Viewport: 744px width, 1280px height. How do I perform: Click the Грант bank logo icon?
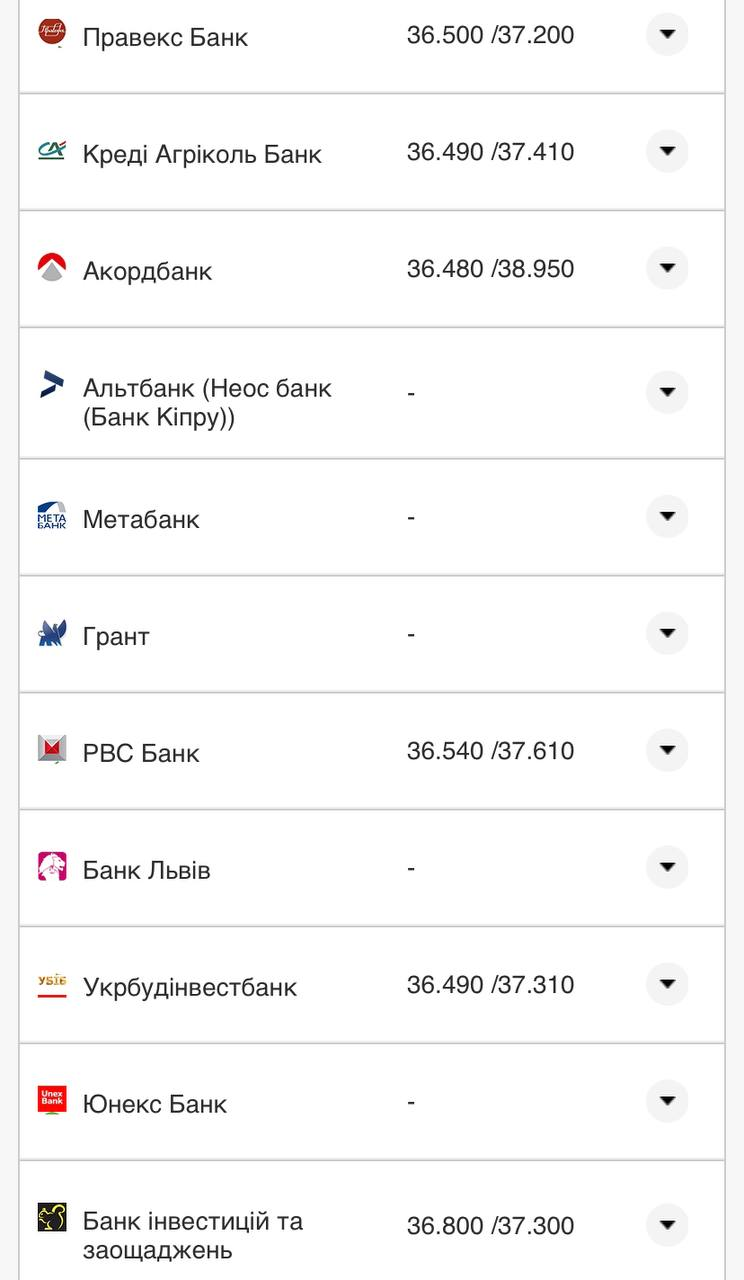click(x=52, y=633)
